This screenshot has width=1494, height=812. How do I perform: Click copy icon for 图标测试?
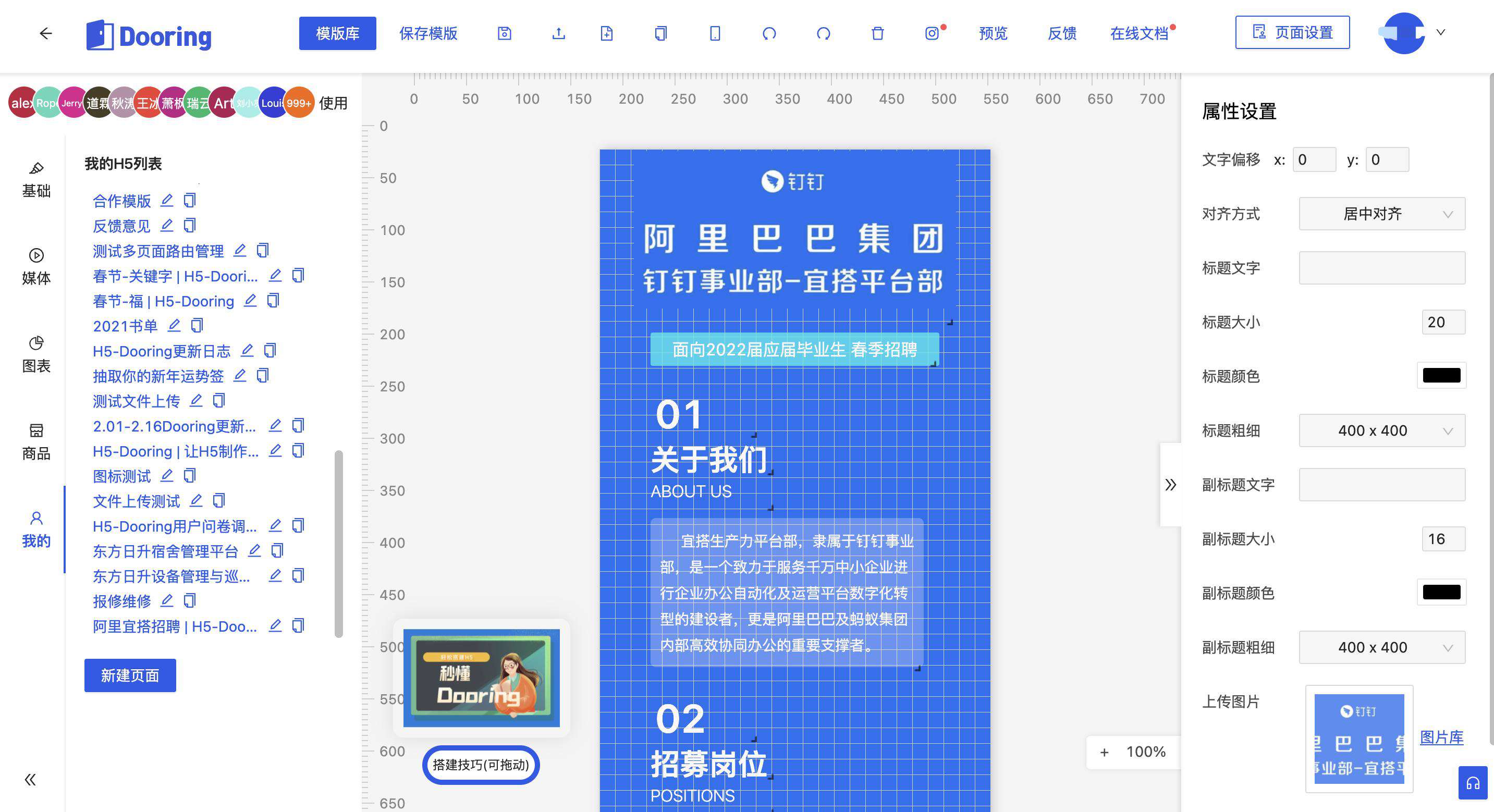click(190, 476)
